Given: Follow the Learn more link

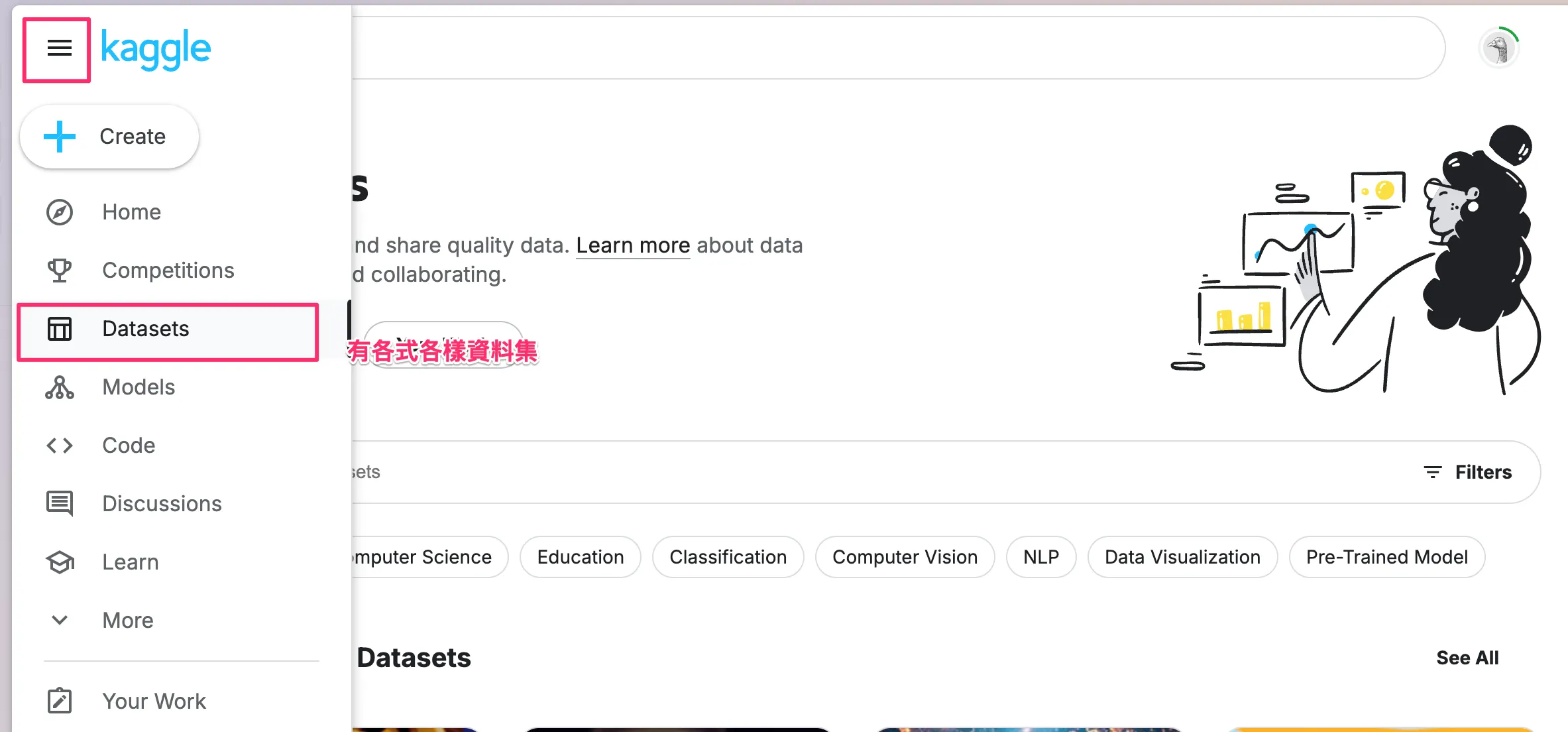Looking at the screenshot, I should coord(633,245).
